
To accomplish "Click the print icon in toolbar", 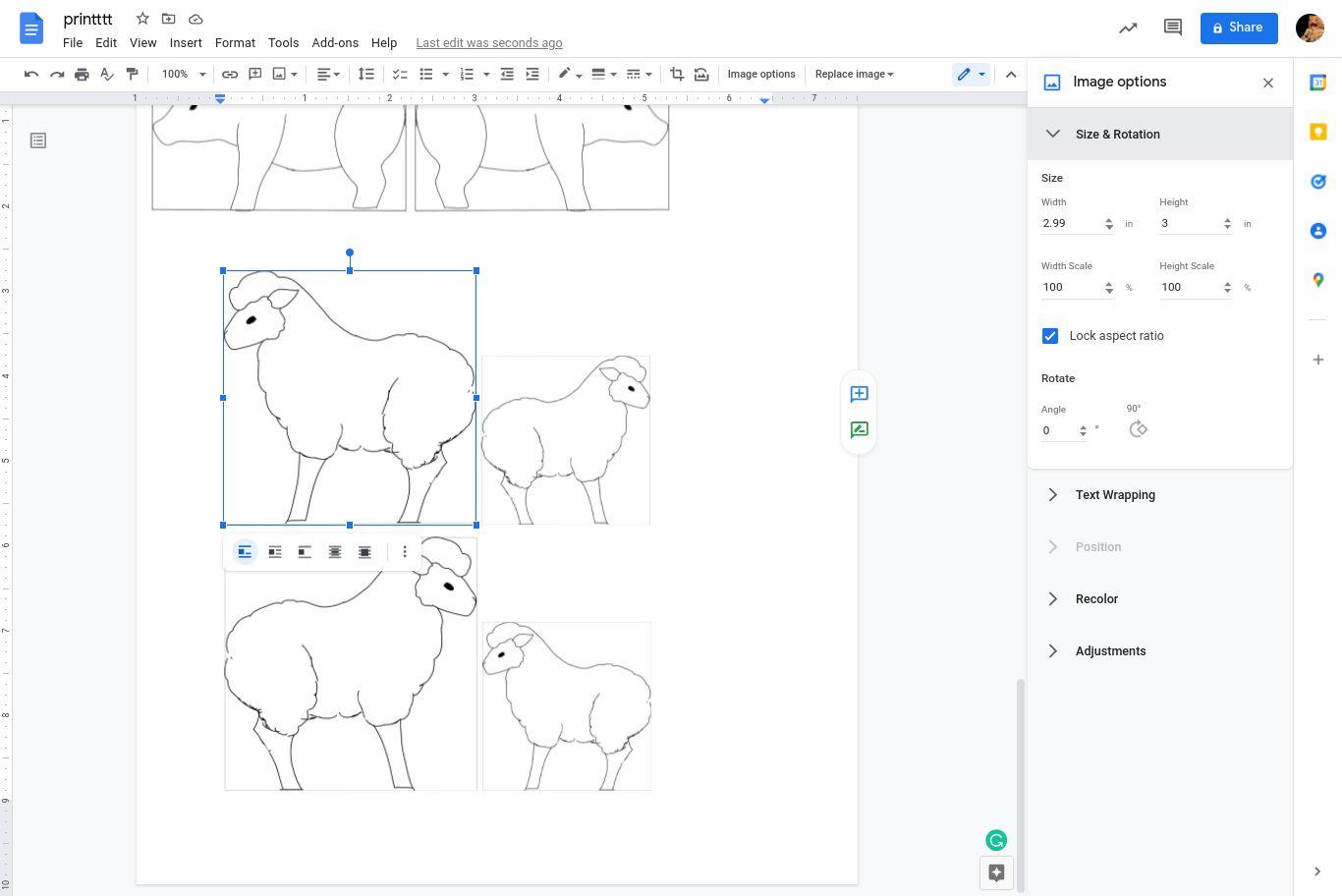I will click(82, 74).
